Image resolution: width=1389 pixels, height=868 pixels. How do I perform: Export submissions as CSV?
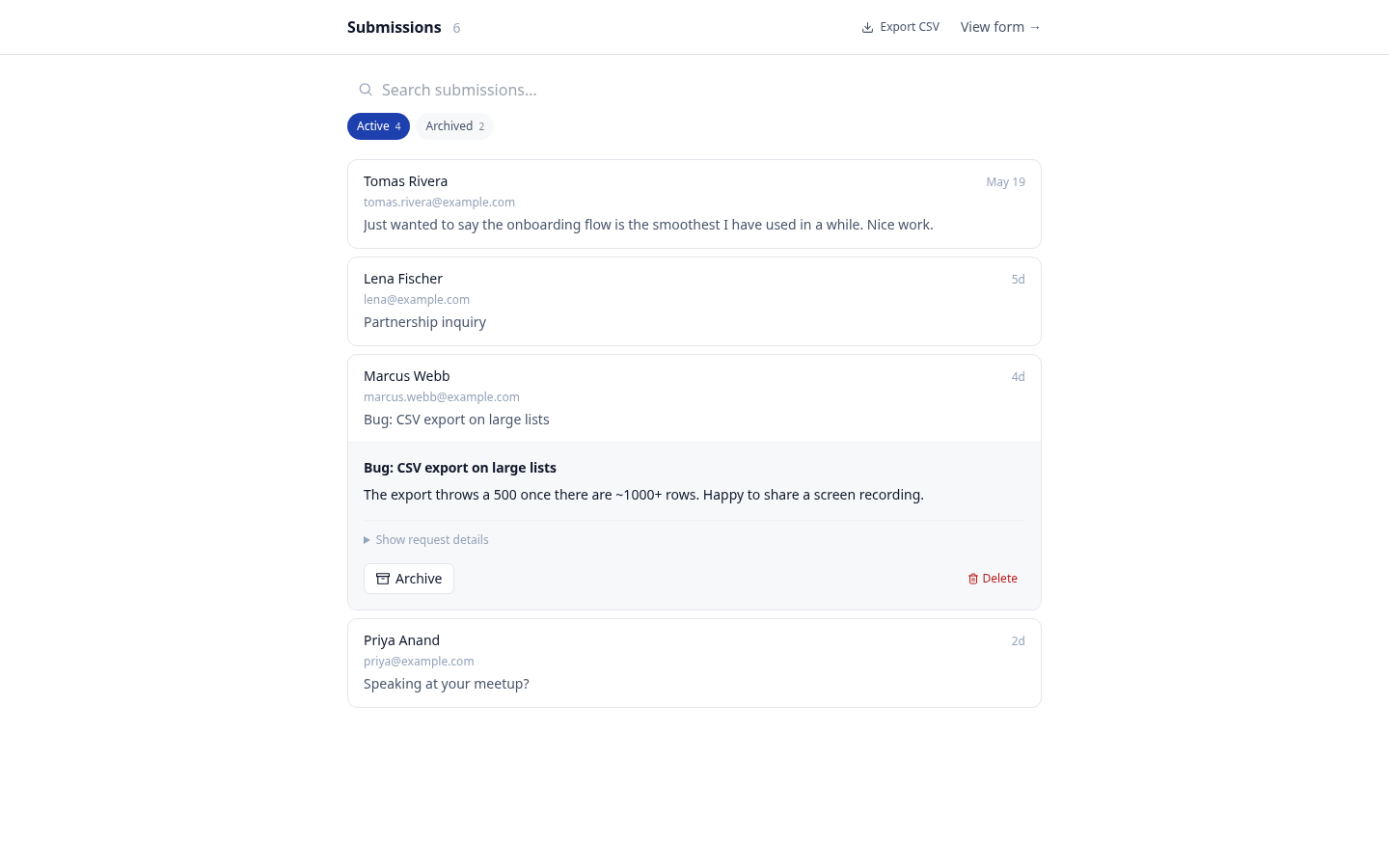coord(900,27)
